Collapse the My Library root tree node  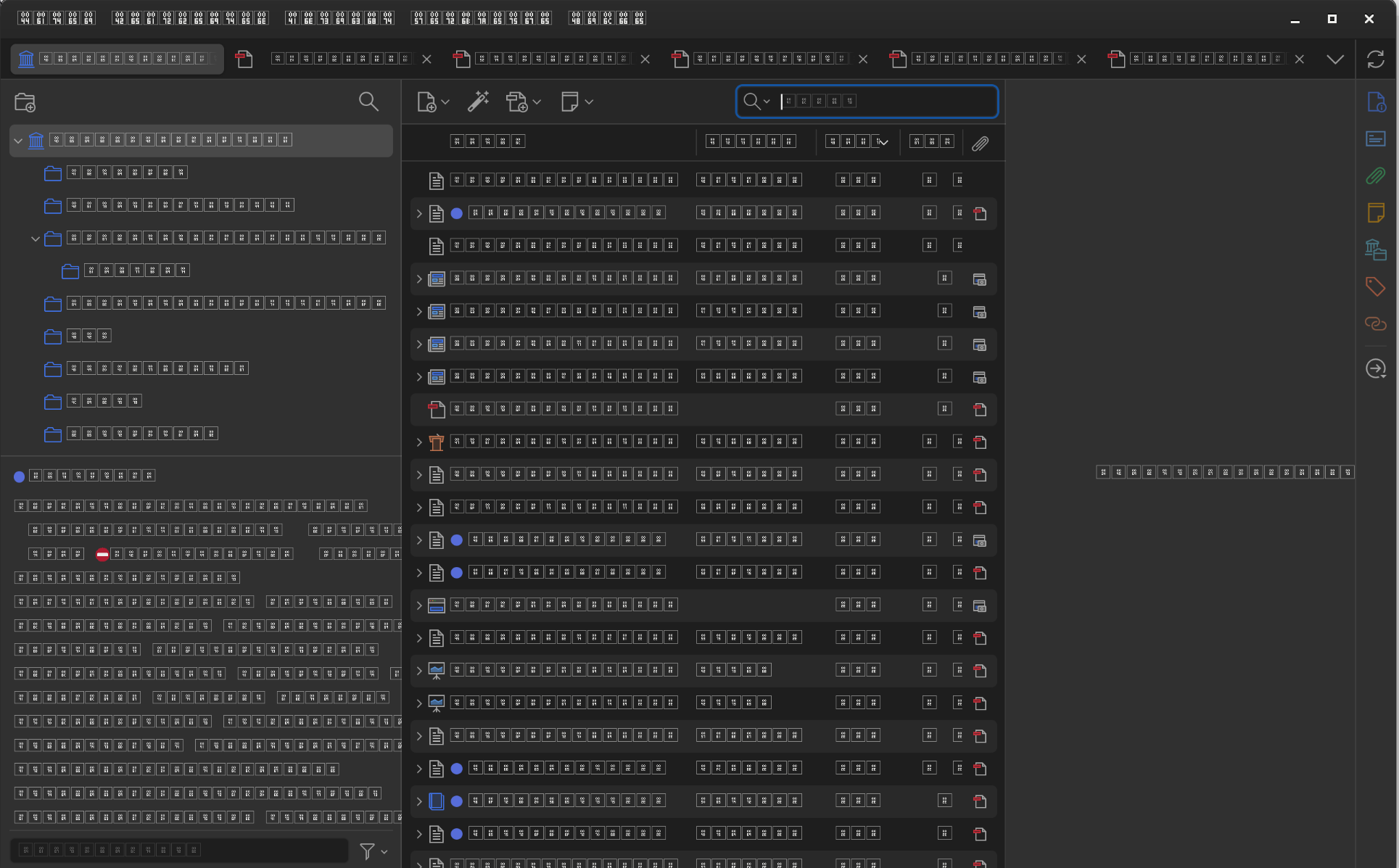(x=18, y=141)
